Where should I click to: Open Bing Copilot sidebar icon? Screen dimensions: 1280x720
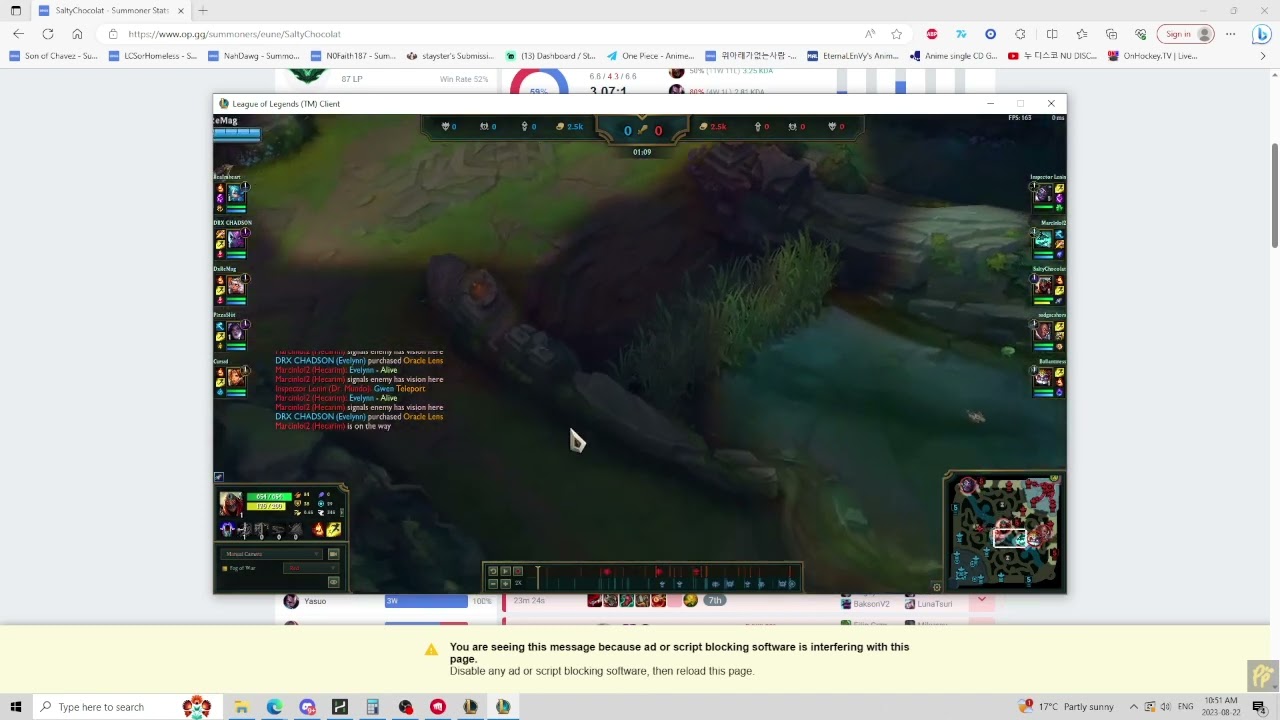1261,34
